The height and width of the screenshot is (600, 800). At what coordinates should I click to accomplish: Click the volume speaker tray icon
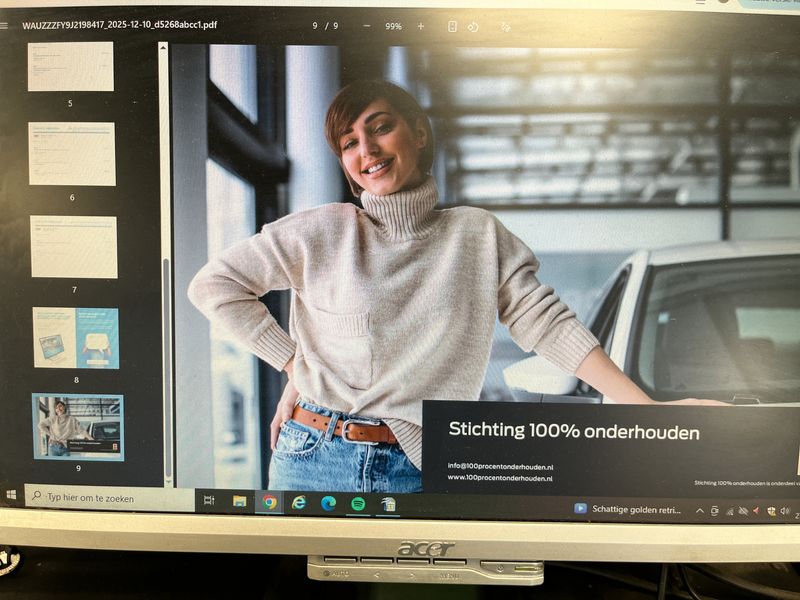(785, 511)
